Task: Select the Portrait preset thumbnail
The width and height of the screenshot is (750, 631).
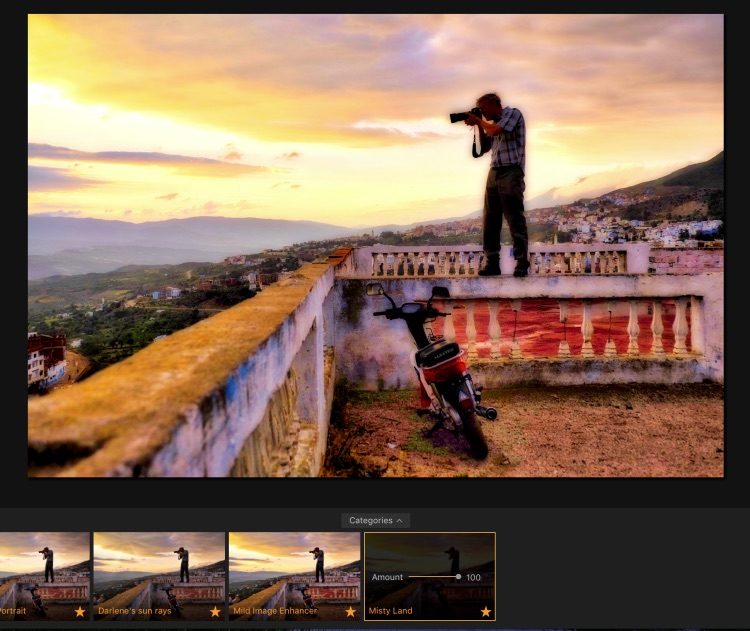Action: [44, 576]
